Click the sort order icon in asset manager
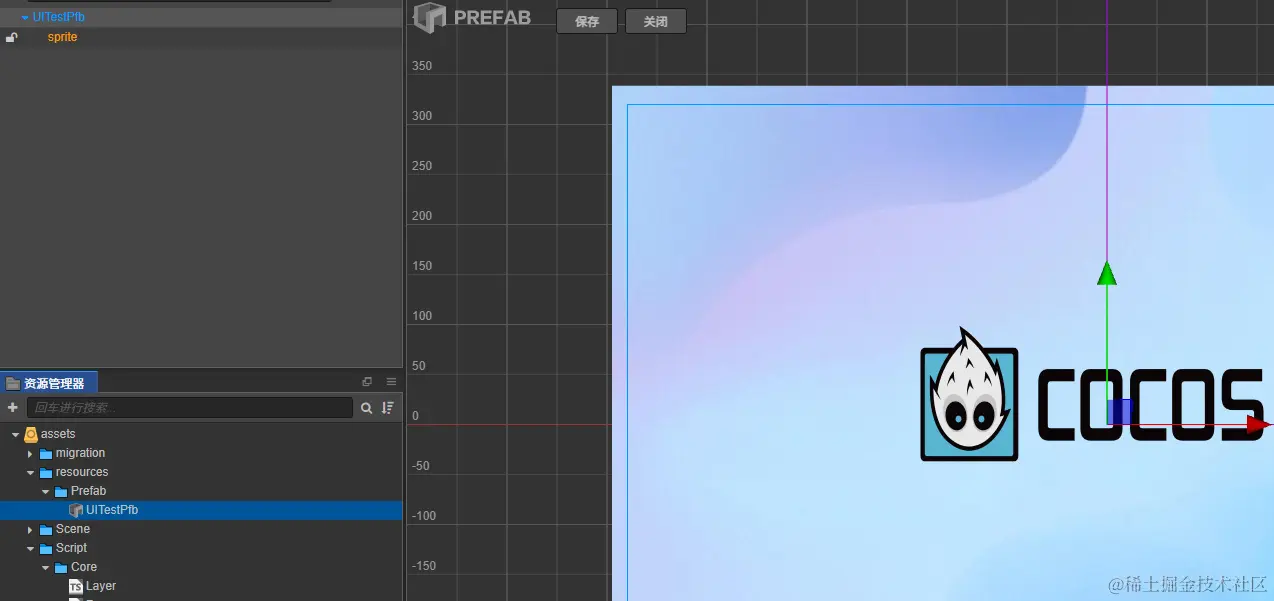 388,408
